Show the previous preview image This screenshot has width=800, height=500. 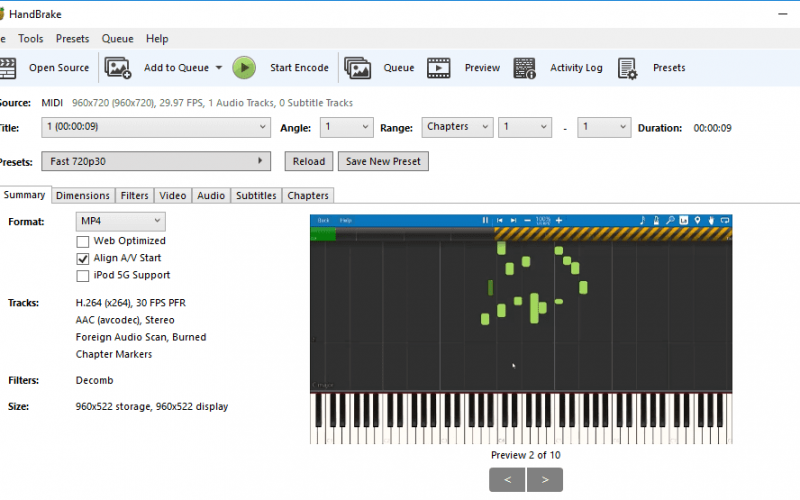click(507, 480)
